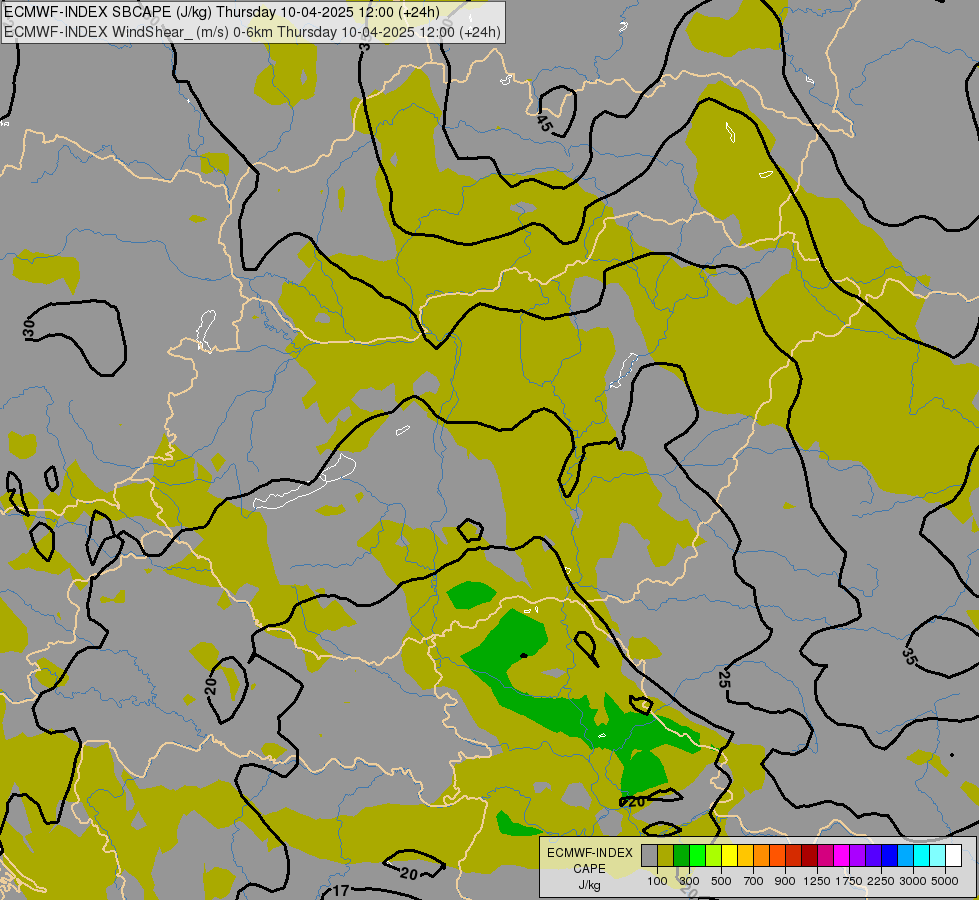Click legend value 5000
979x900 pixels.
coord(945,881)
